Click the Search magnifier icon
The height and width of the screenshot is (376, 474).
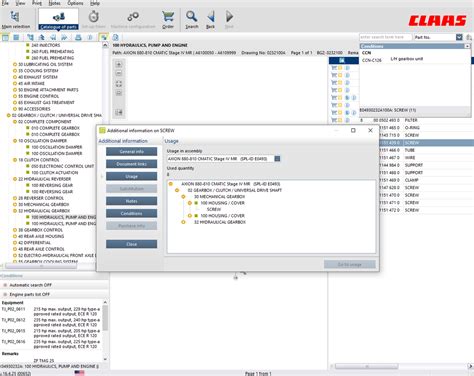(192, 19)
